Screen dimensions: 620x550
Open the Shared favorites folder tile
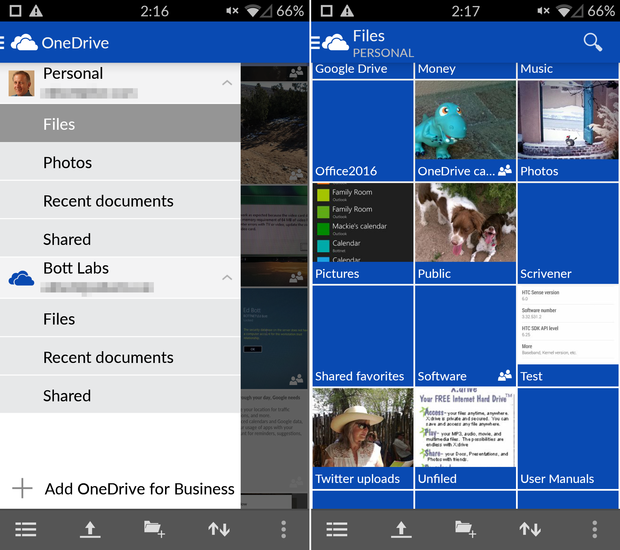363,336
